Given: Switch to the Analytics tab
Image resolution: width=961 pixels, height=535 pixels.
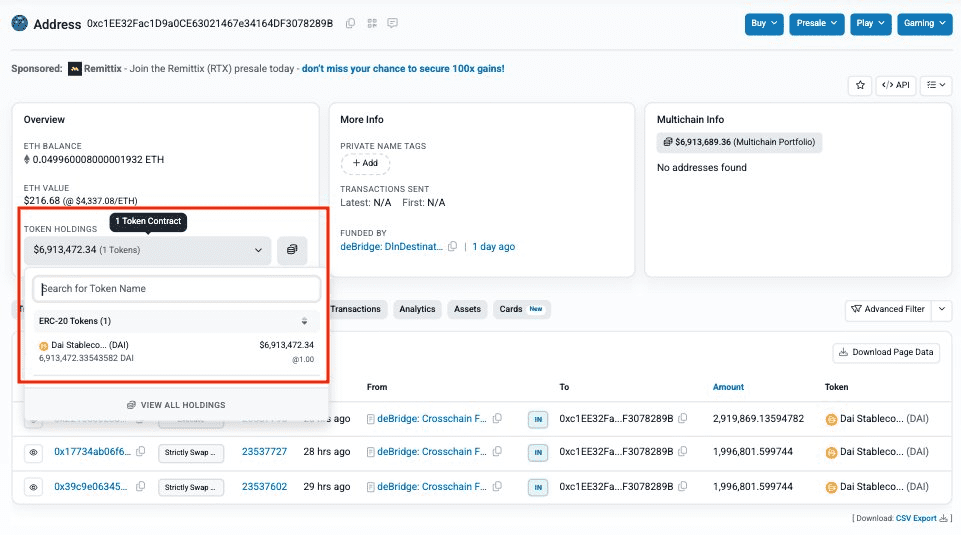Looking at the screenshot, I should (x=417, y=310).
